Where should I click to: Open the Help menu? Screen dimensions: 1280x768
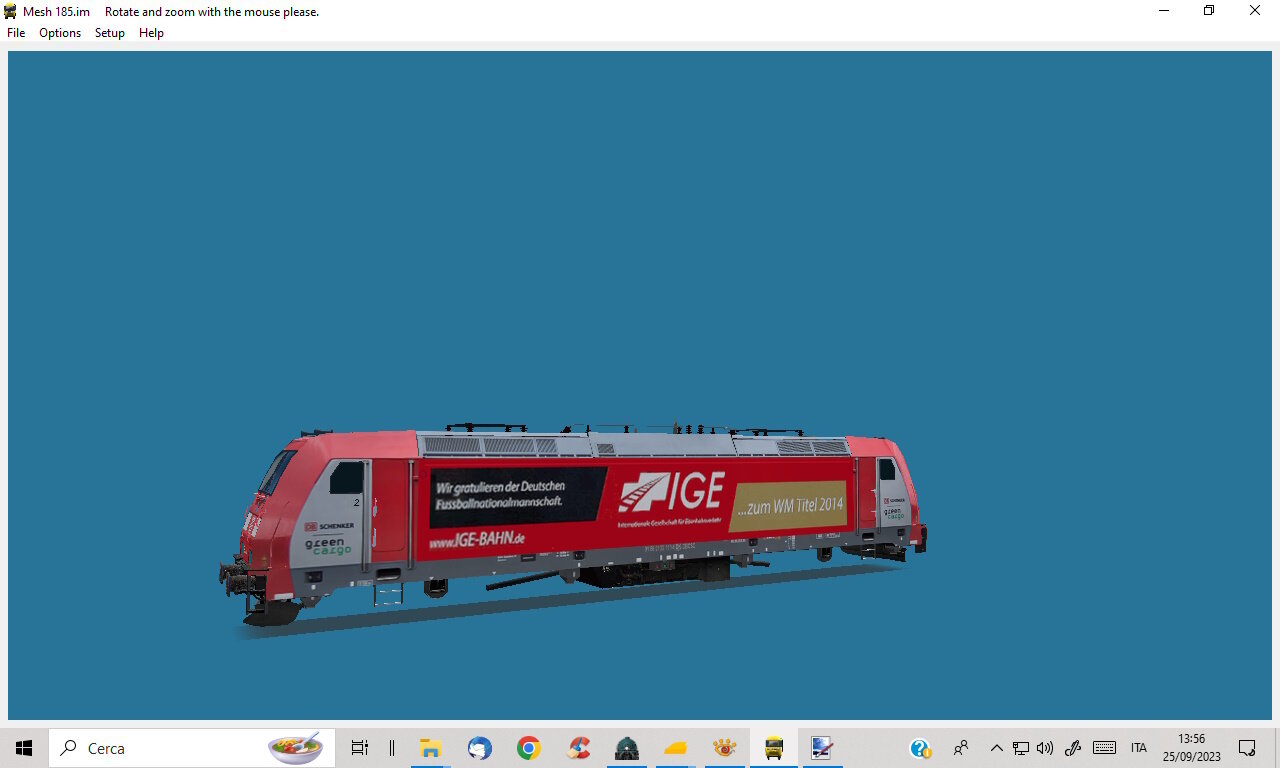point(151,33)
